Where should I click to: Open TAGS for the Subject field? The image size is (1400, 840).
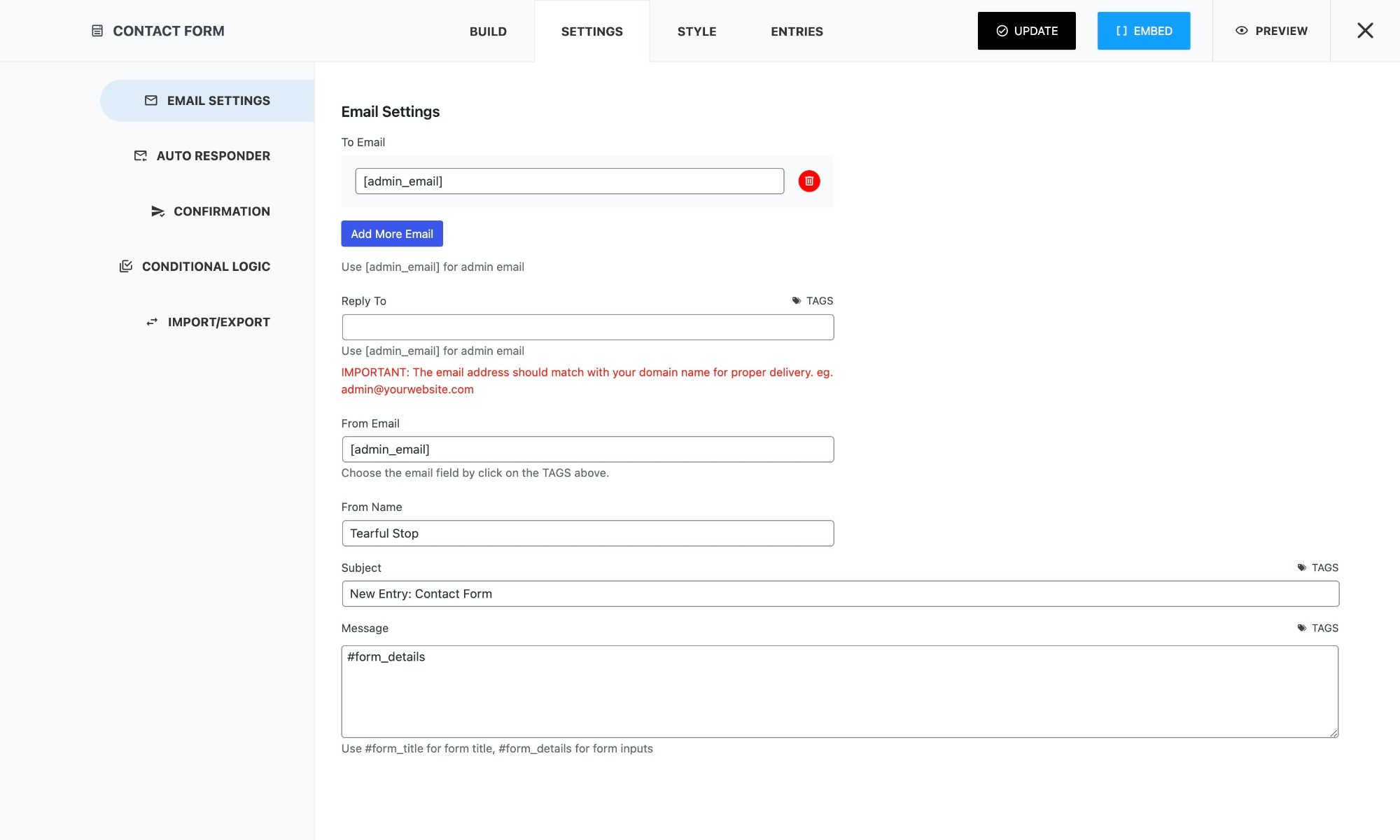click(1317, 568)
